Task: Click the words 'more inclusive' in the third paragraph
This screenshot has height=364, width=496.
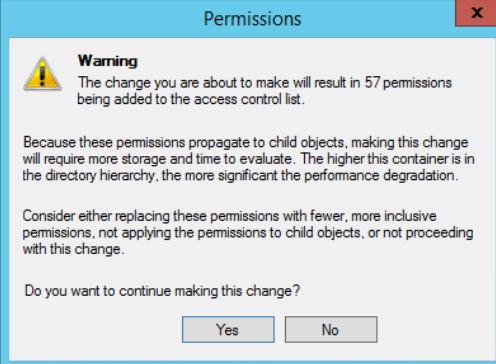Action: (x=394, y=216)
